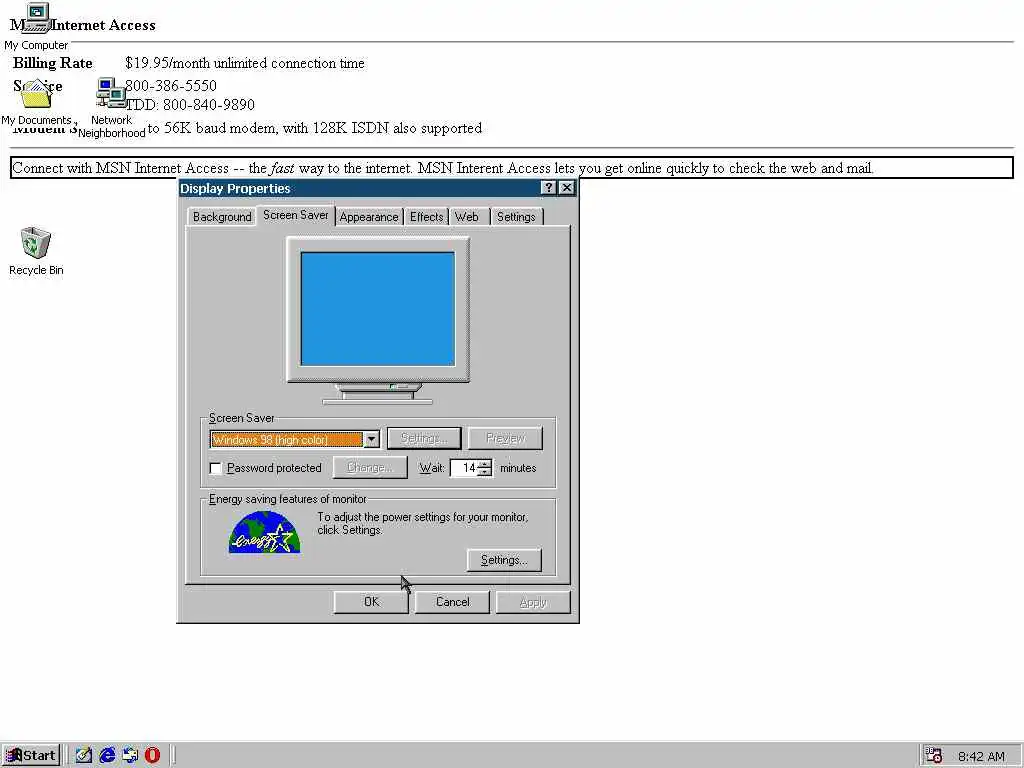Click the phone number 800-386-5550
This screenshot has height=768, width=1024.
click(171, 86)
